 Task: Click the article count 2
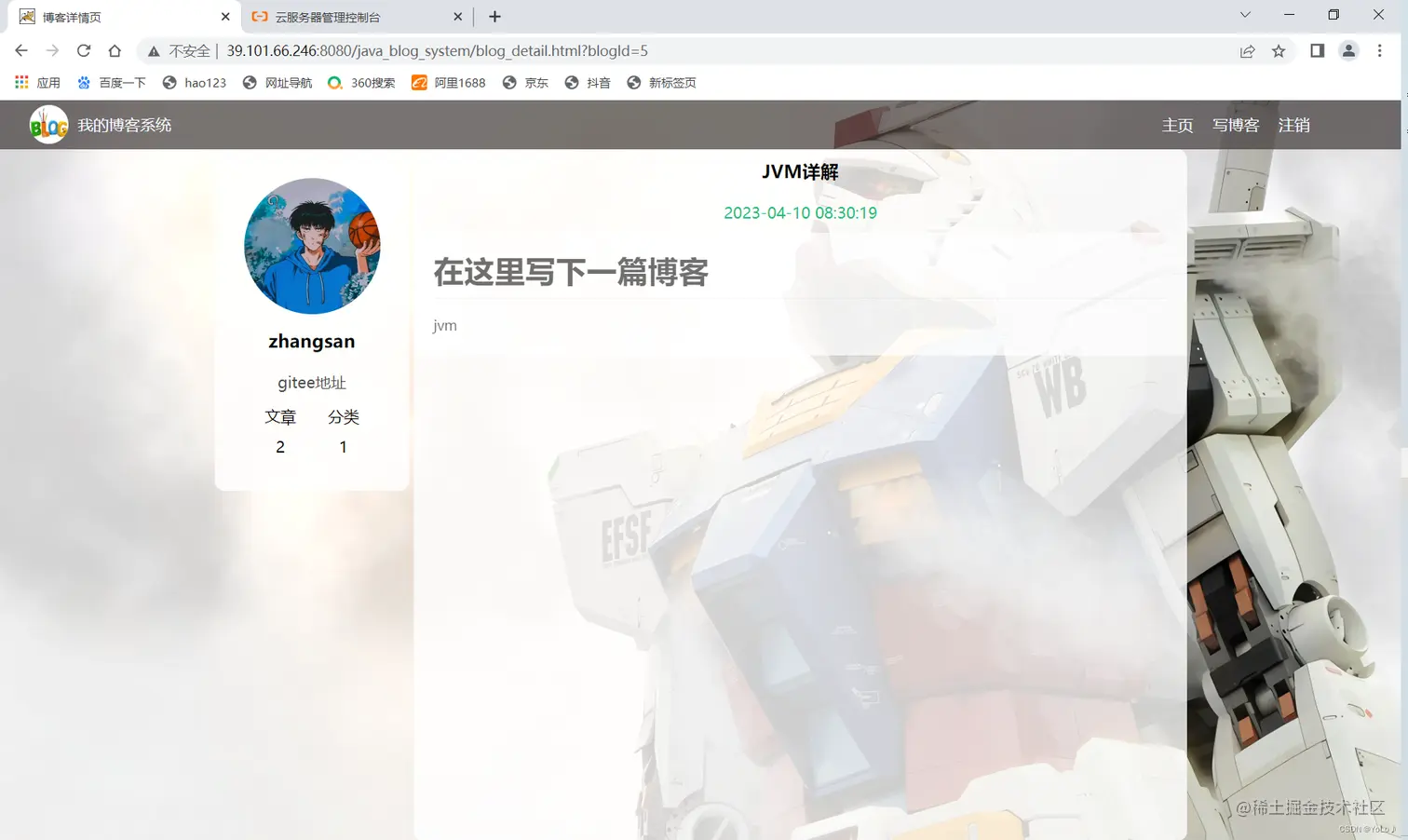point(280,447)
